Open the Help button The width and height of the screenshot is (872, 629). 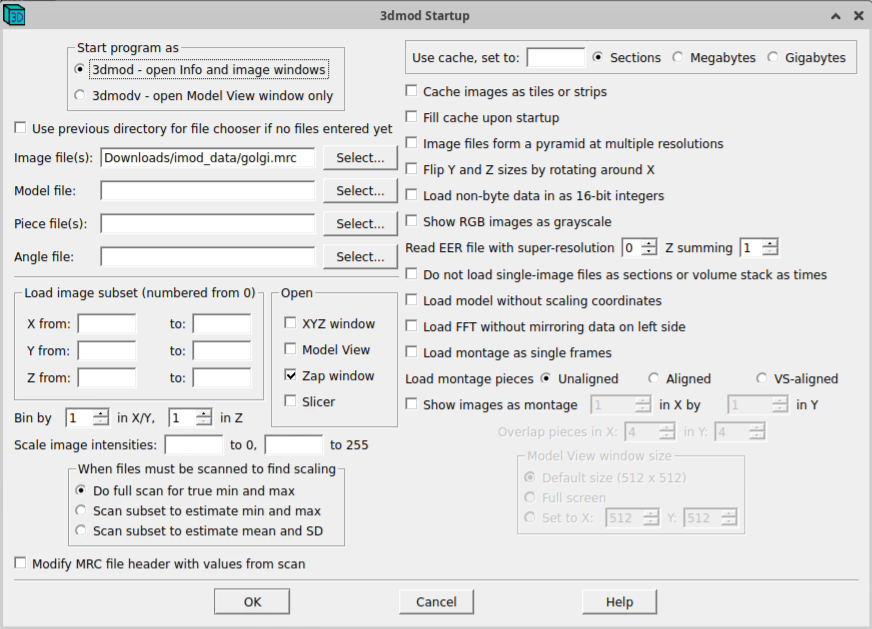pyautogui.click(x=619, y=602)
